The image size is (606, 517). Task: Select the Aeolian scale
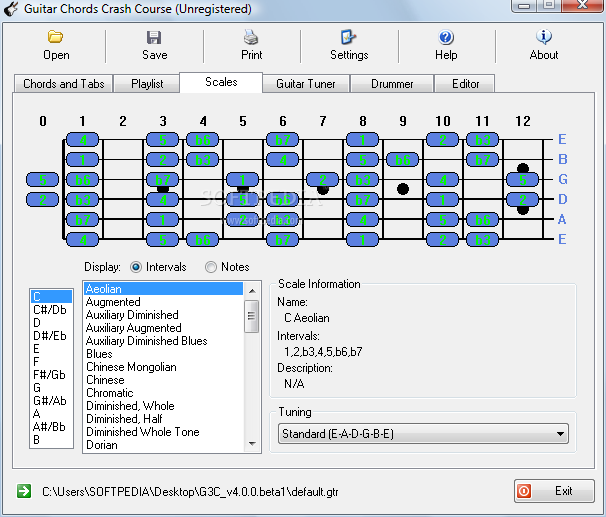point(163,289)
